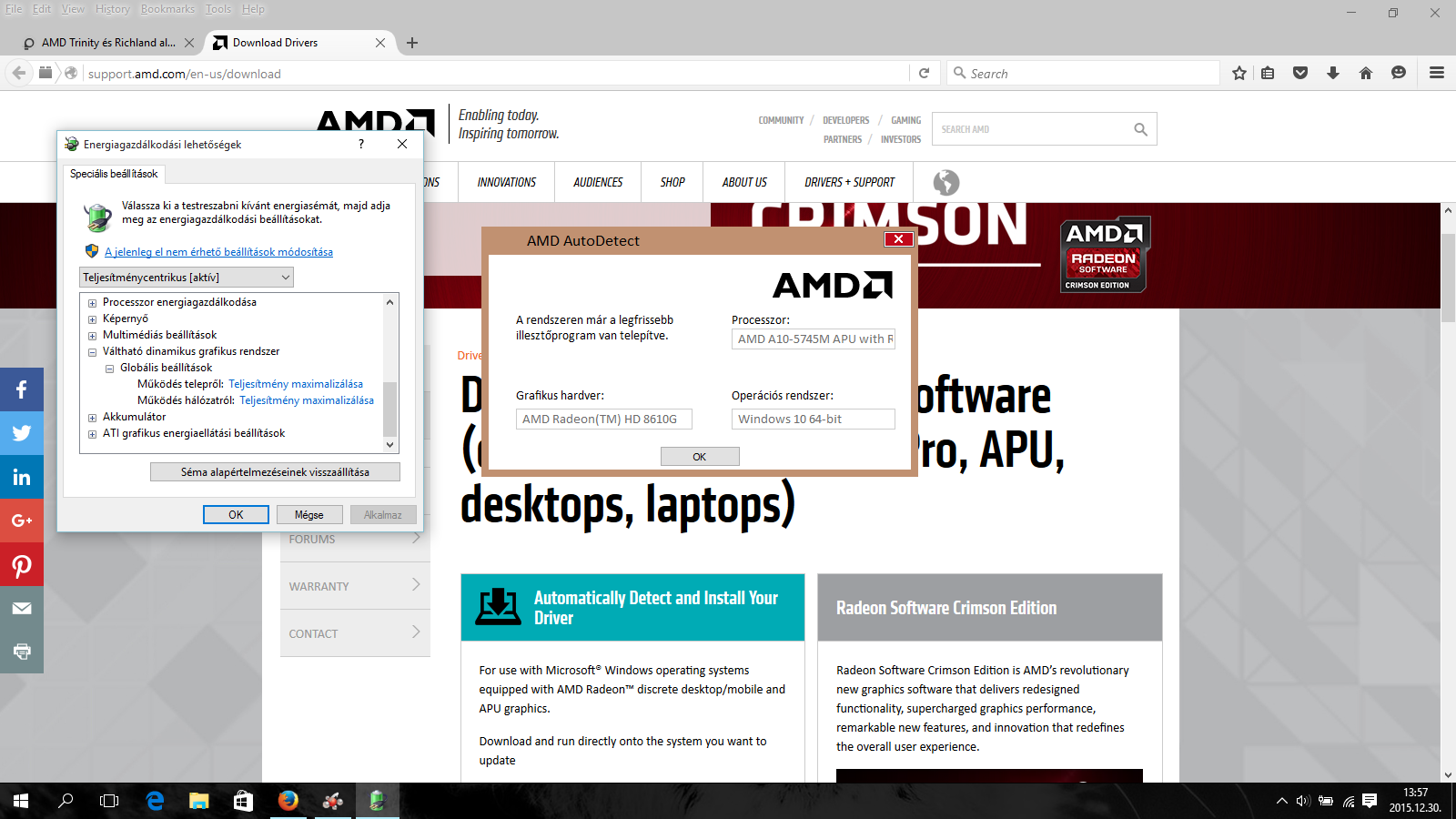Open File Explorer from taskbar

click(198, 801)
